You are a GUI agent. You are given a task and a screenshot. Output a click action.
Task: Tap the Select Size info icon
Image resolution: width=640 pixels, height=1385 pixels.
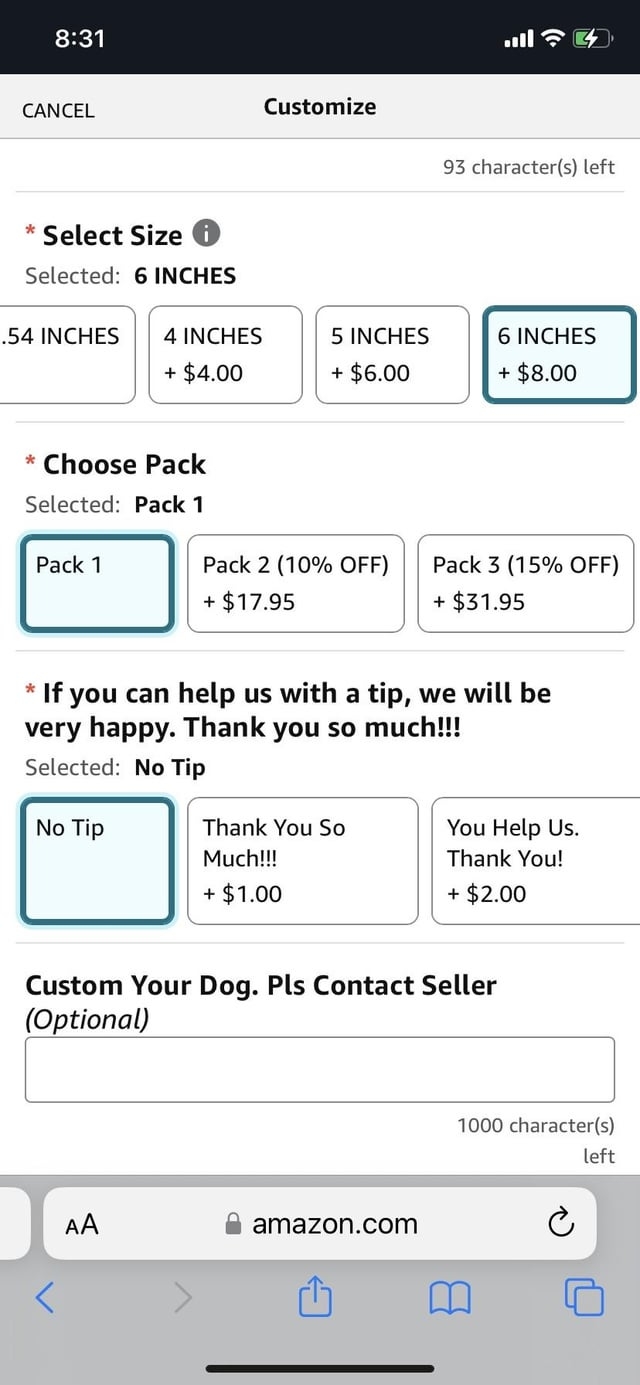point(205,234)
